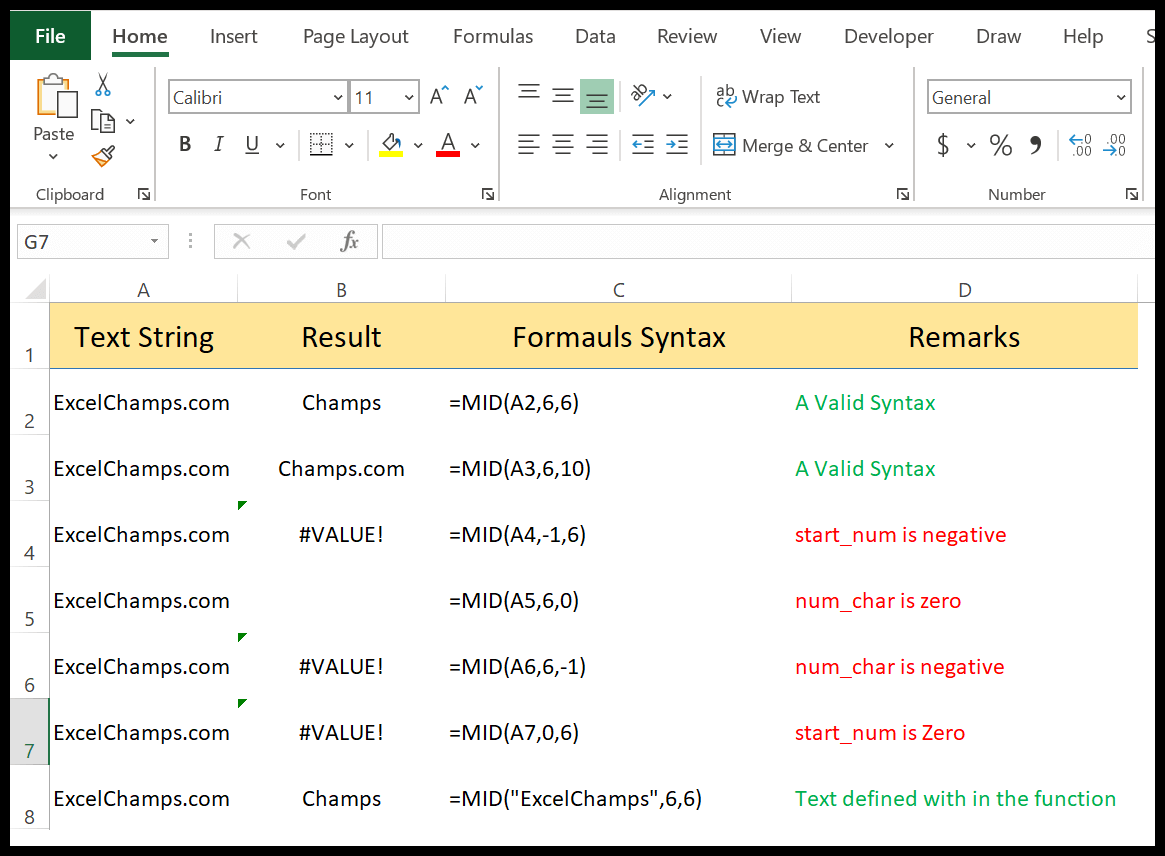This screenshot has height=856, width=1165.
Task: Open the font name dropdown
Action: click(x=338, y=96)
